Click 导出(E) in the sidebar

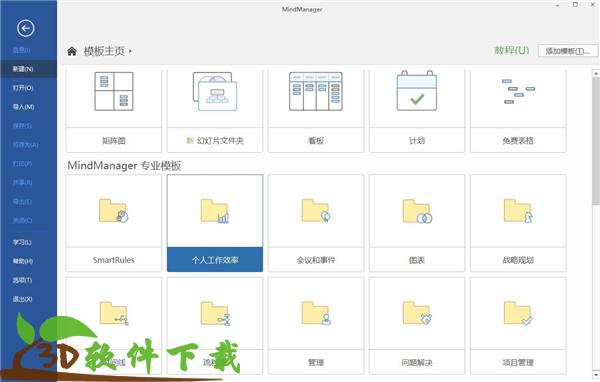22,201
